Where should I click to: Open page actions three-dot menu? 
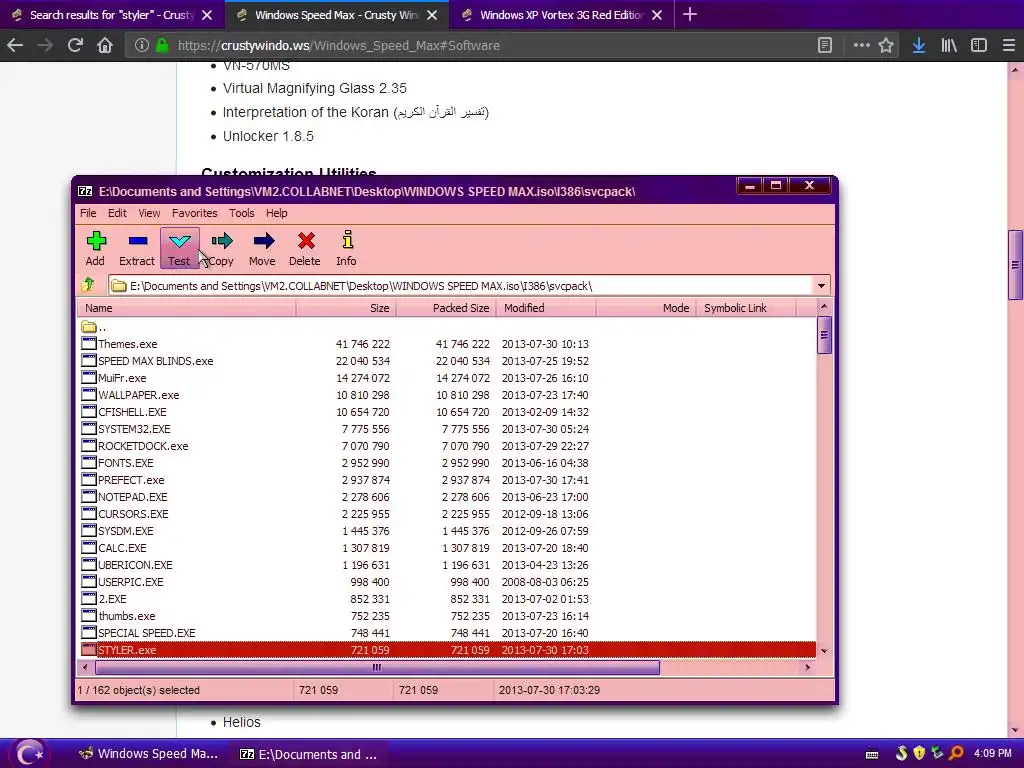(x=861, y=45)
